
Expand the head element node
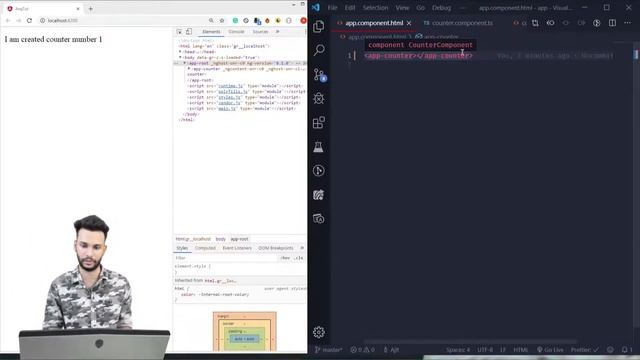tap(180, 52)
